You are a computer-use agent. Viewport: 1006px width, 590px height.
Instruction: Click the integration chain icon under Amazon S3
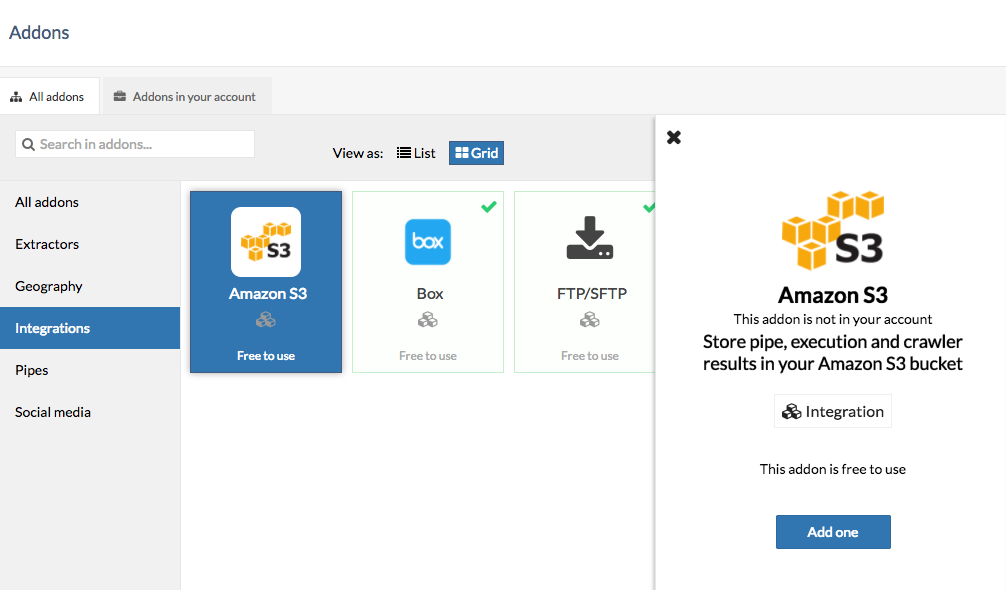click(266, 319)
